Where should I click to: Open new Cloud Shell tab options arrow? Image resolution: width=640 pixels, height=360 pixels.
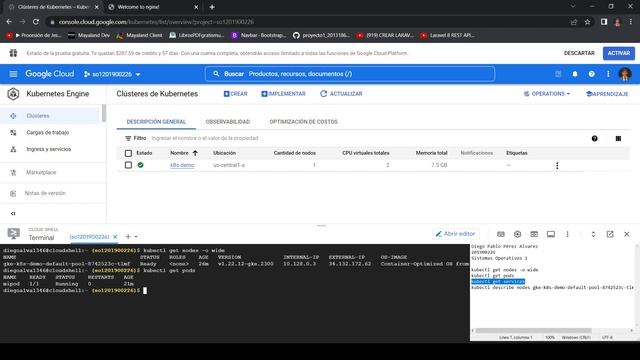[x=136, y=237]
